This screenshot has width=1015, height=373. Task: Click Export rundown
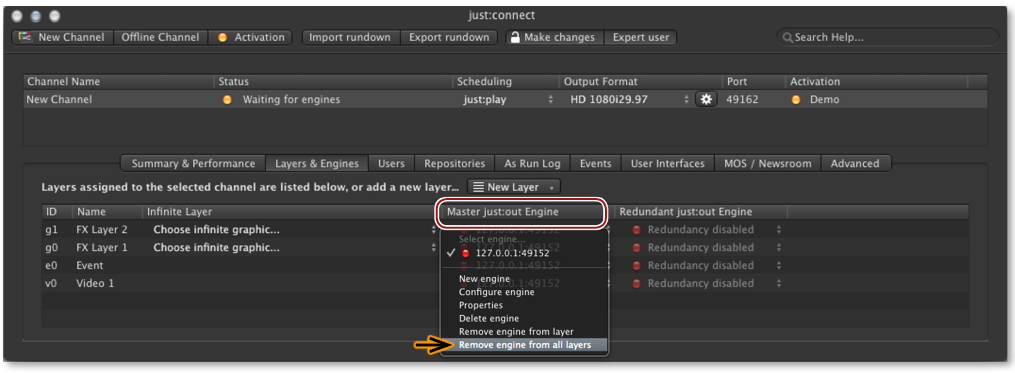449,38
